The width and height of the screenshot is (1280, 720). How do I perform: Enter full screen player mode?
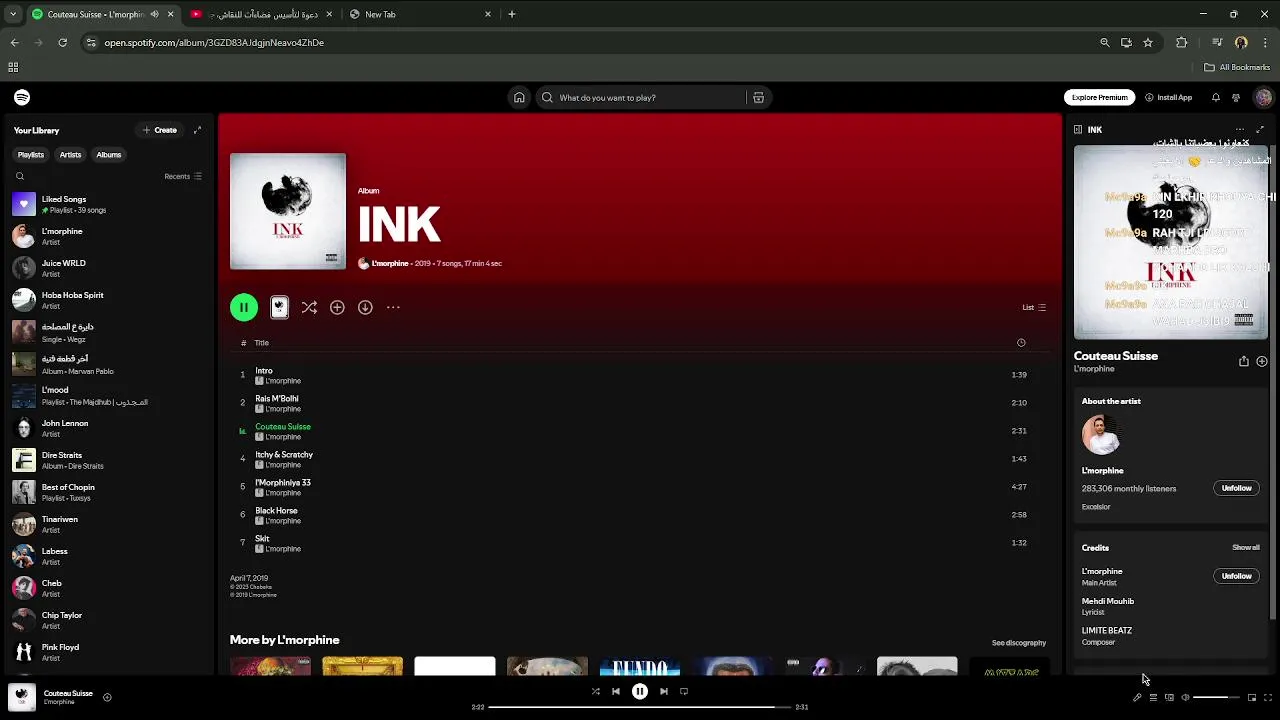(x=1268, y=697)
